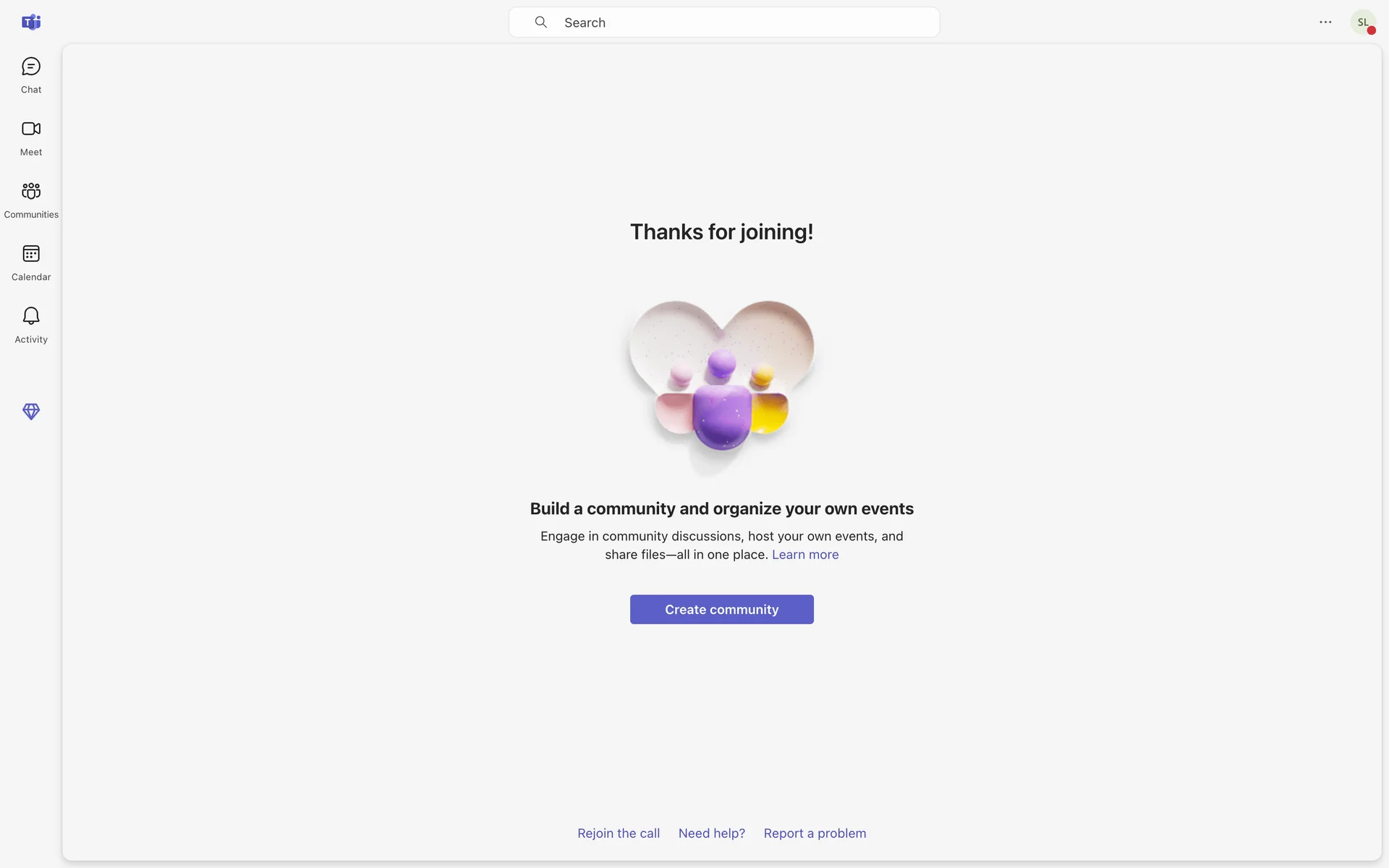
Task: Click the red status badge on avatar
Action: (x=1372, y=30)
